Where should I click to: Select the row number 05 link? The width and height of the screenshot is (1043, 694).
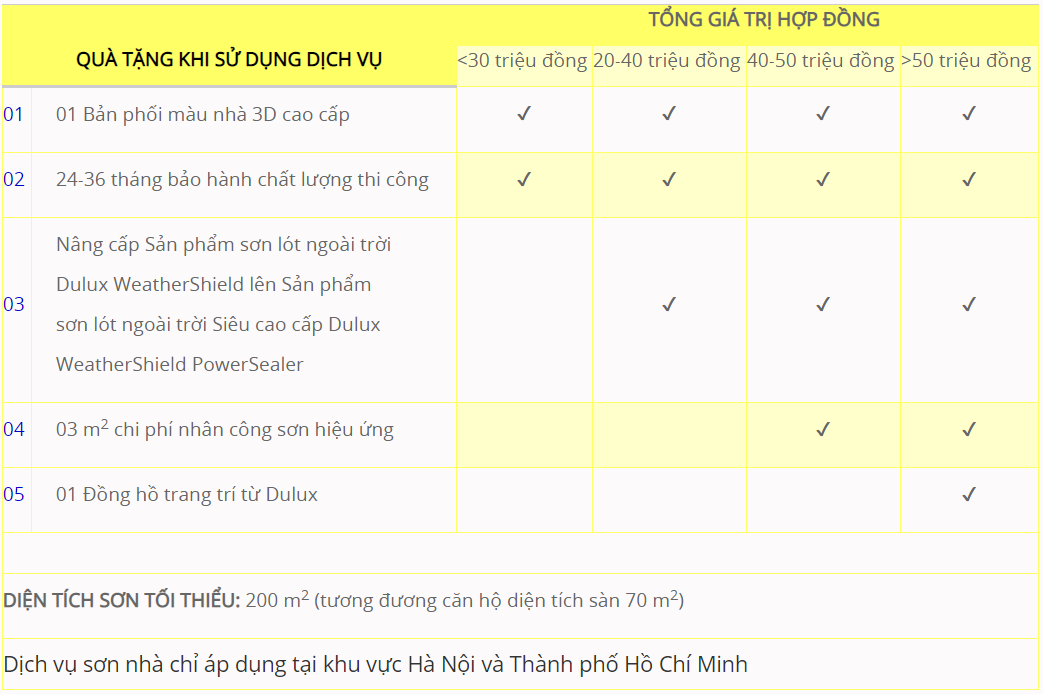[x=14, y=494]
